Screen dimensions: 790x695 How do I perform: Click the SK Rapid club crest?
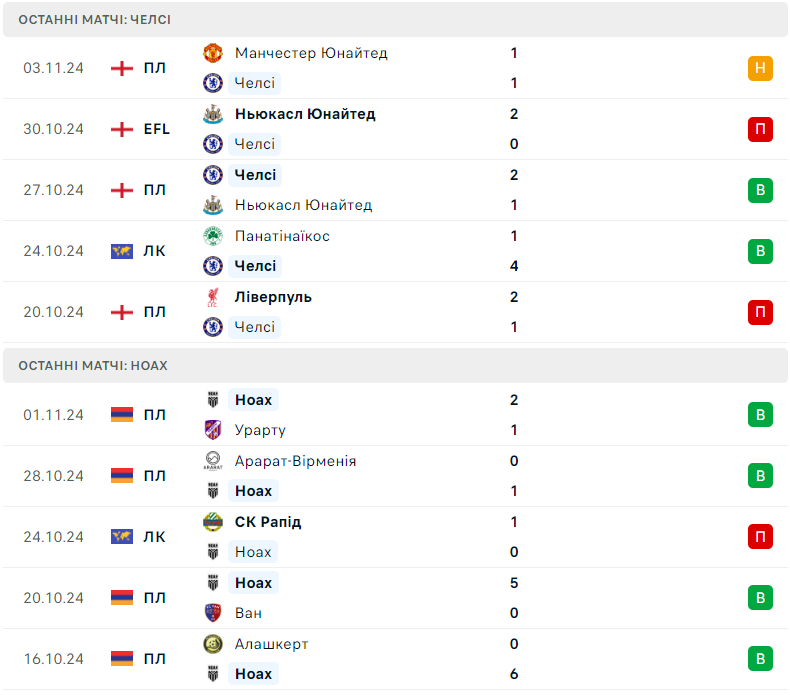(x=212, y=522)
